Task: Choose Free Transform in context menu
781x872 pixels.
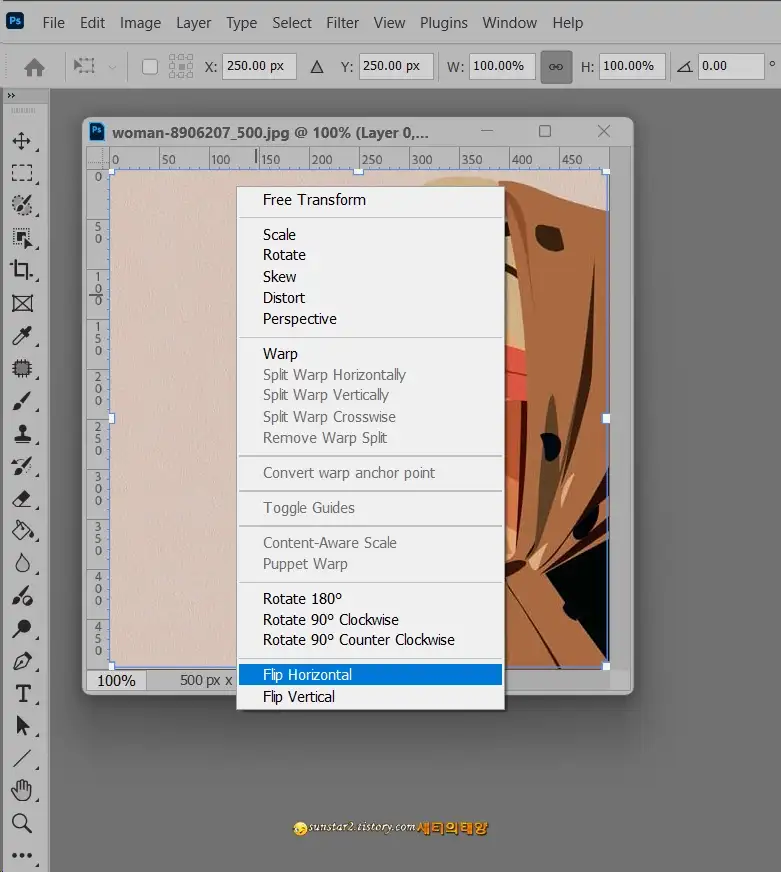Action: point(370,200)
